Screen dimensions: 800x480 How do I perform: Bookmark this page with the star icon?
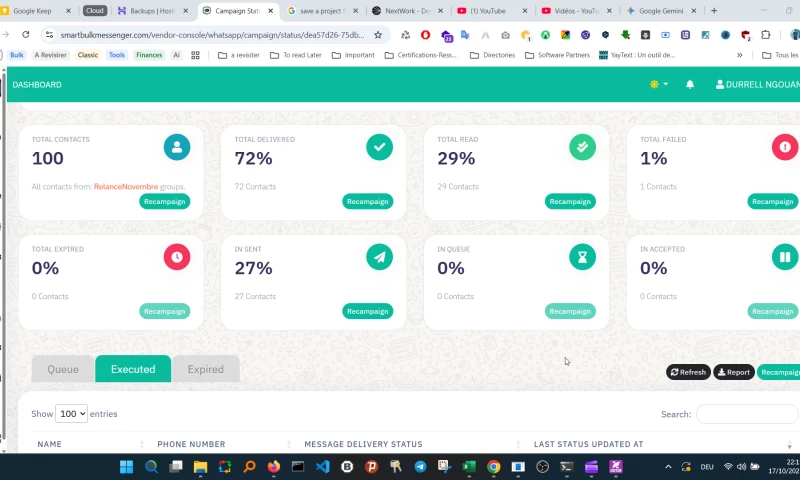[378, 34]
